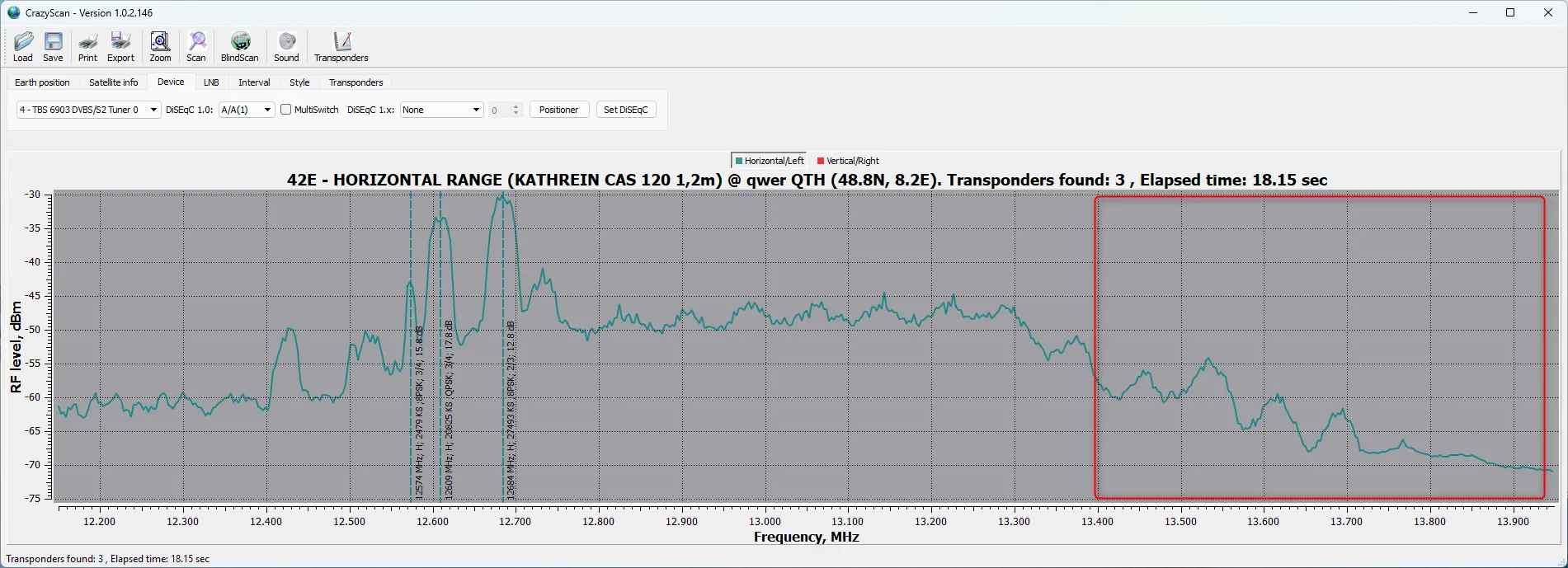
Task: Run BlindScan from toolbar
Action: [239, 46]
